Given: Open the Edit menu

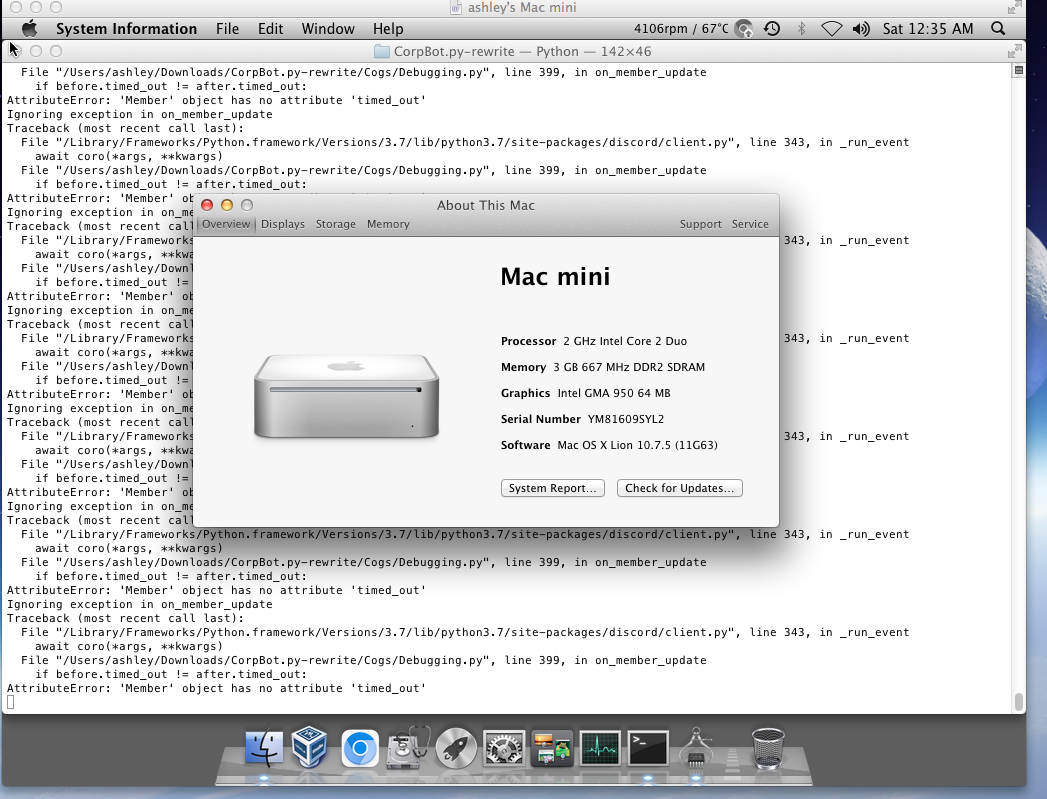Looking at the screenshot, I should click(270, 29).
